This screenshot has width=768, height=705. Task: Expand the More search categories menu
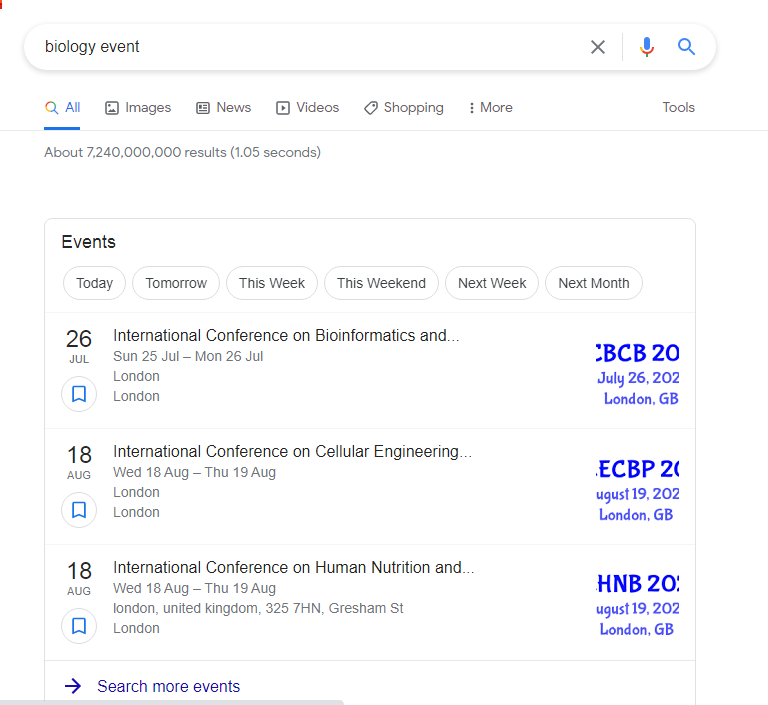coord(490,107)
